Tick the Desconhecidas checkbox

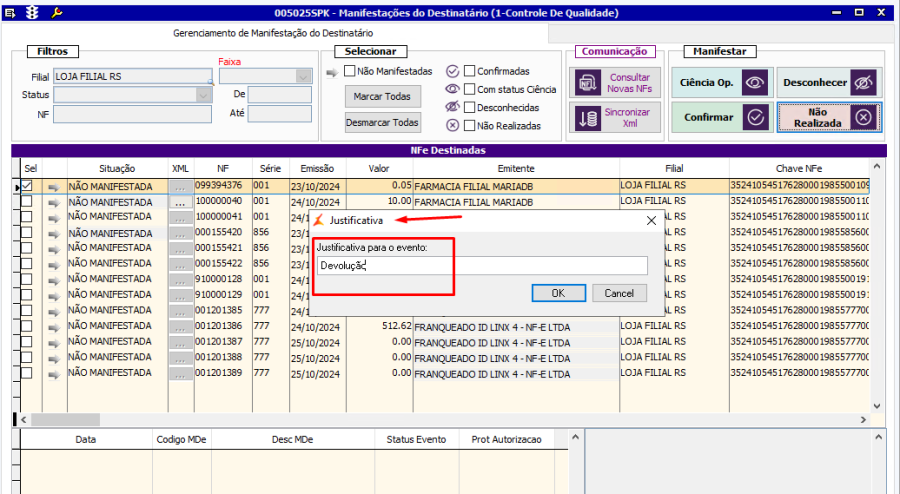470,107
